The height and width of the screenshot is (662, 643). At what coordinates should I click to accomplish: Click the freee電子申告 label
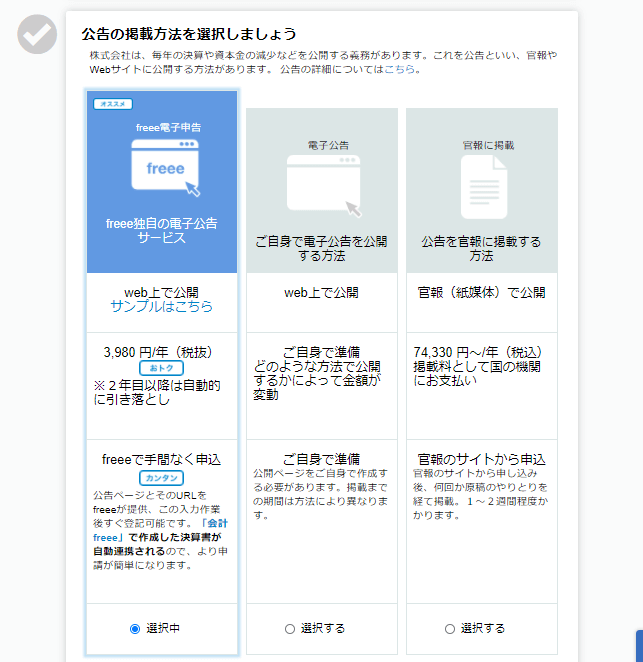pyautogui.click(x=168, y=128)
